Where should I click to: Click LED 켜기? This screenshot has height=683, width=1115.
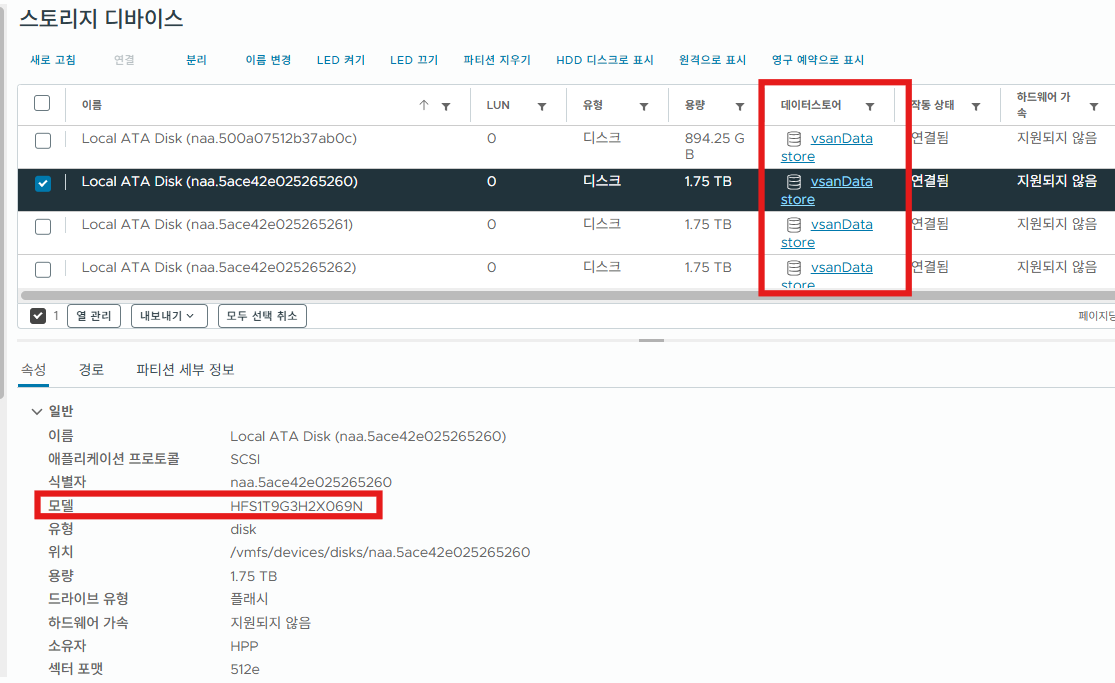coord(341,60)
